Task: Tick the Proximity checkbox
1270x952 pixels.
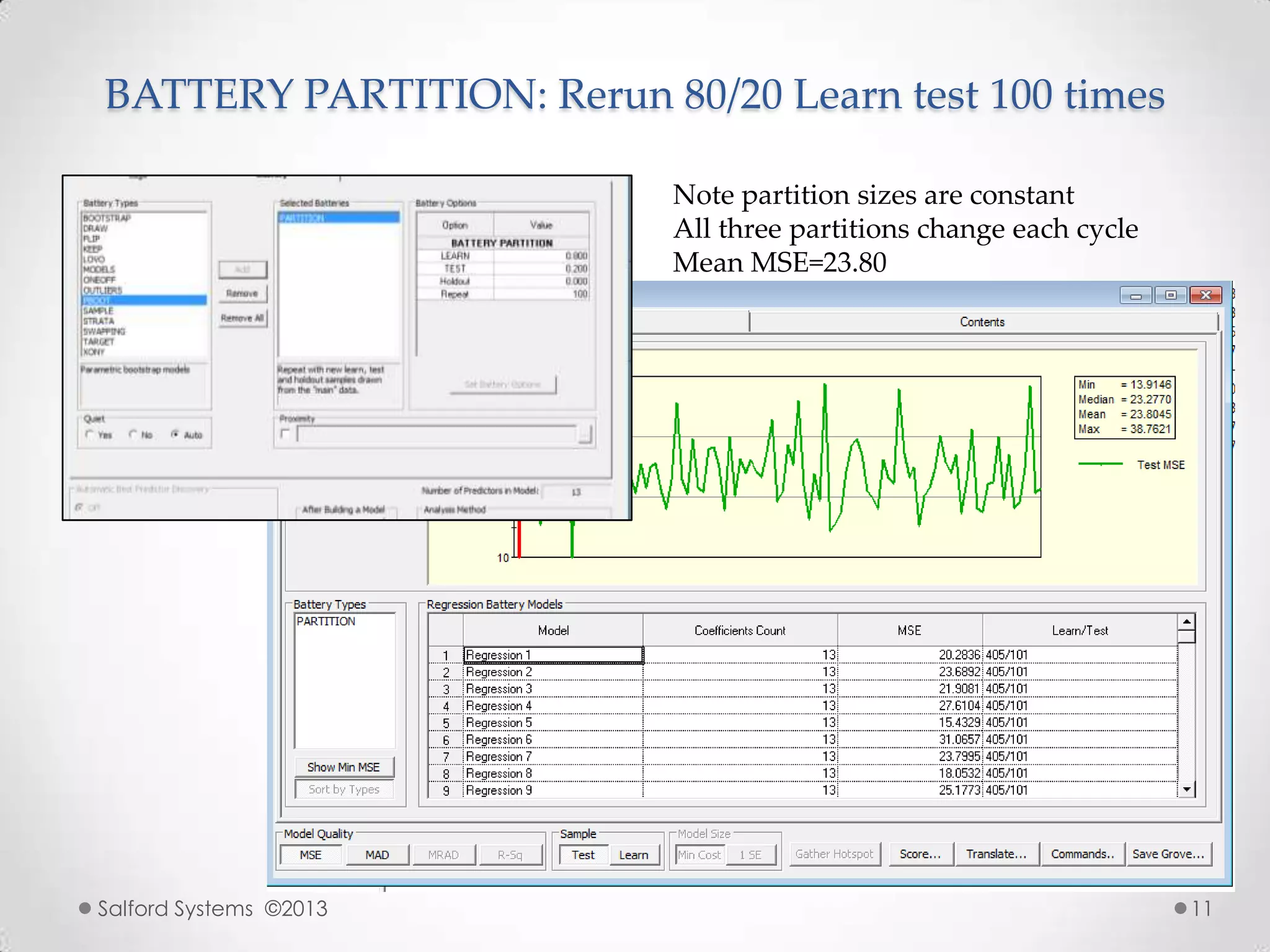Action: pyautogui.click(x=285, y=434)
